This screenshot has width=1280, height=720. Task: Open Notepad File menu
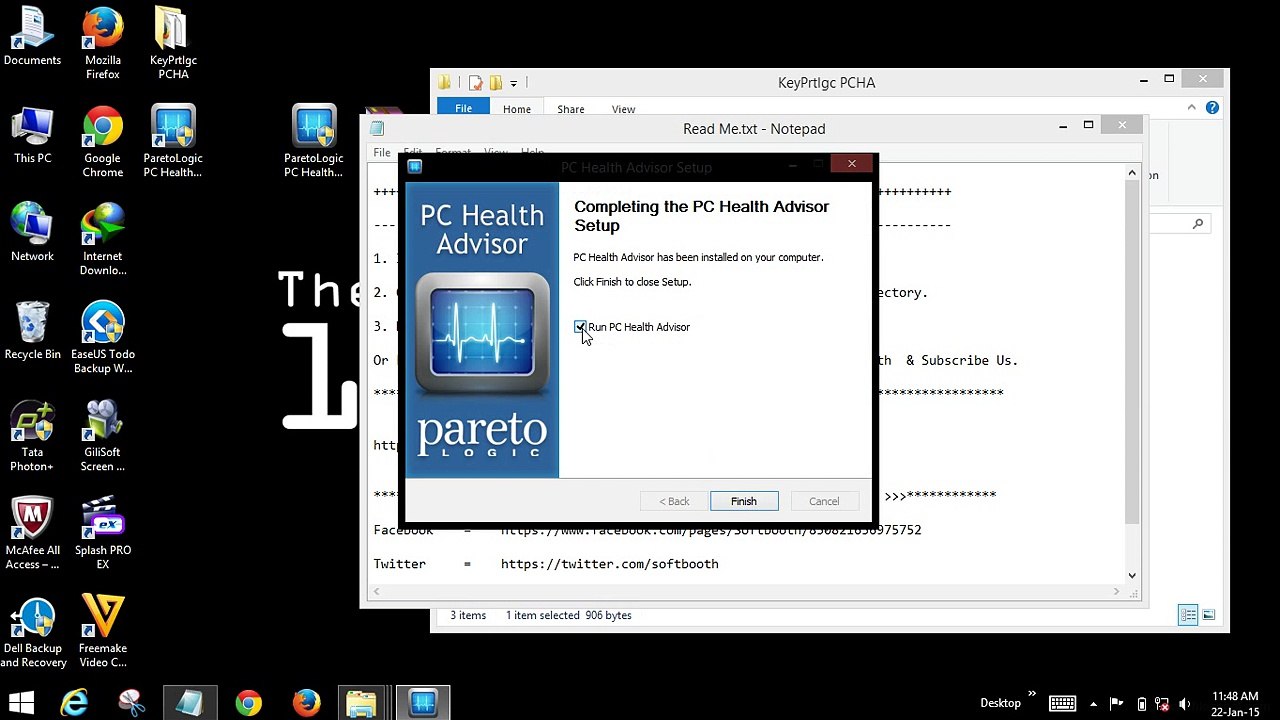point(382,153)
